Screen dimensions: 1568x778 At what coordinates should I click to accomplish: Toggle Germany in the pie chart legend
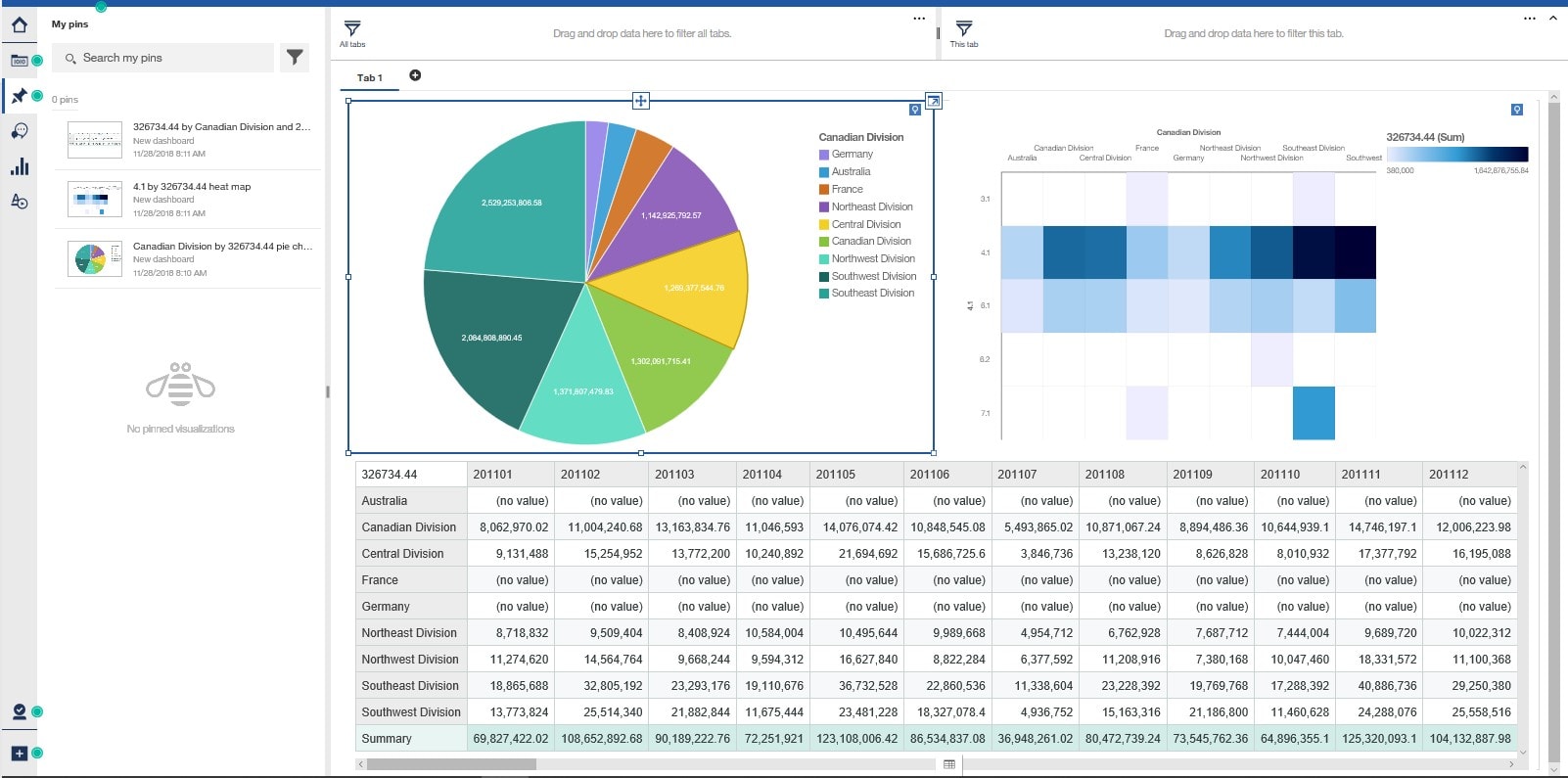coord(852,155)
